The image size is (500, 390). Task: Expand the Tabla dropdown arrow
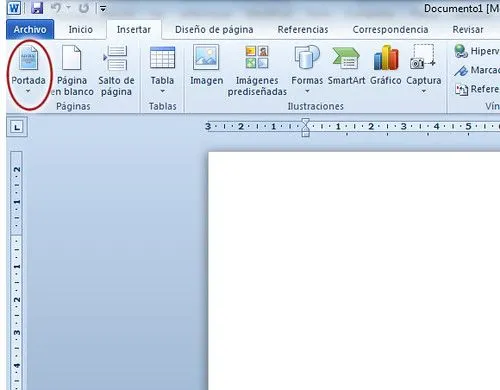[x=162, y=91]
